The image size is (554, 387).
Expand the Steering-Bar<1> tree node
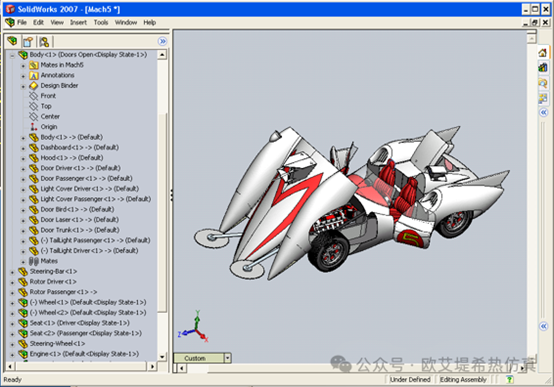[12, 272]
